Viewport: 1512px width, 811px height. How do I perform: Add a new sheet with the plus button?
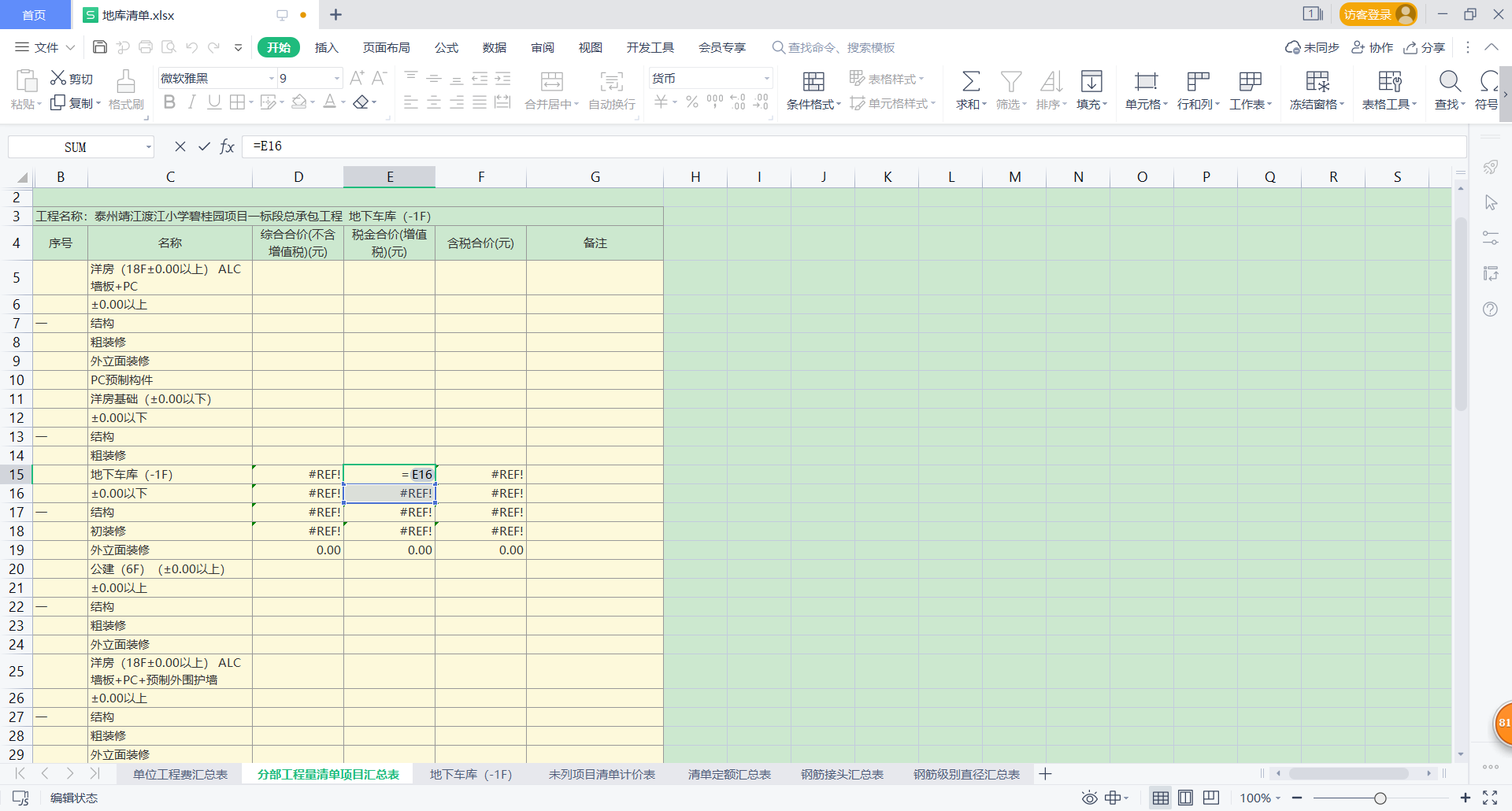tap(1045, 774)
